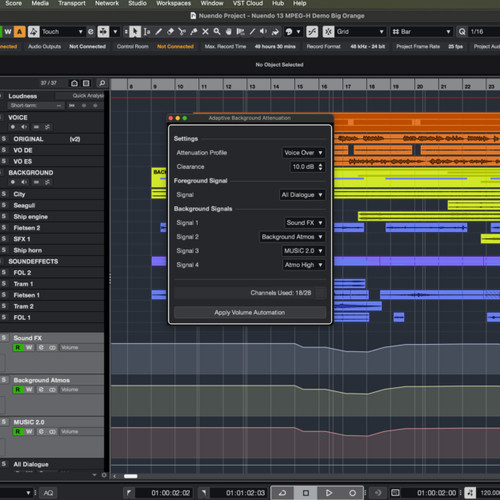Screen dimensions: 500x500
Task: Click the track list settings gear icon
Action: (x=104, y=475)
